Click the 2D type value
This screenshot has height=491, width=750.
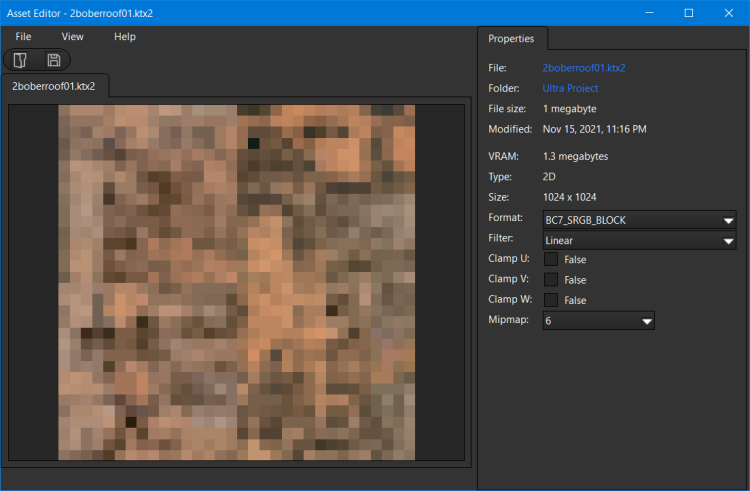(549, 177)
